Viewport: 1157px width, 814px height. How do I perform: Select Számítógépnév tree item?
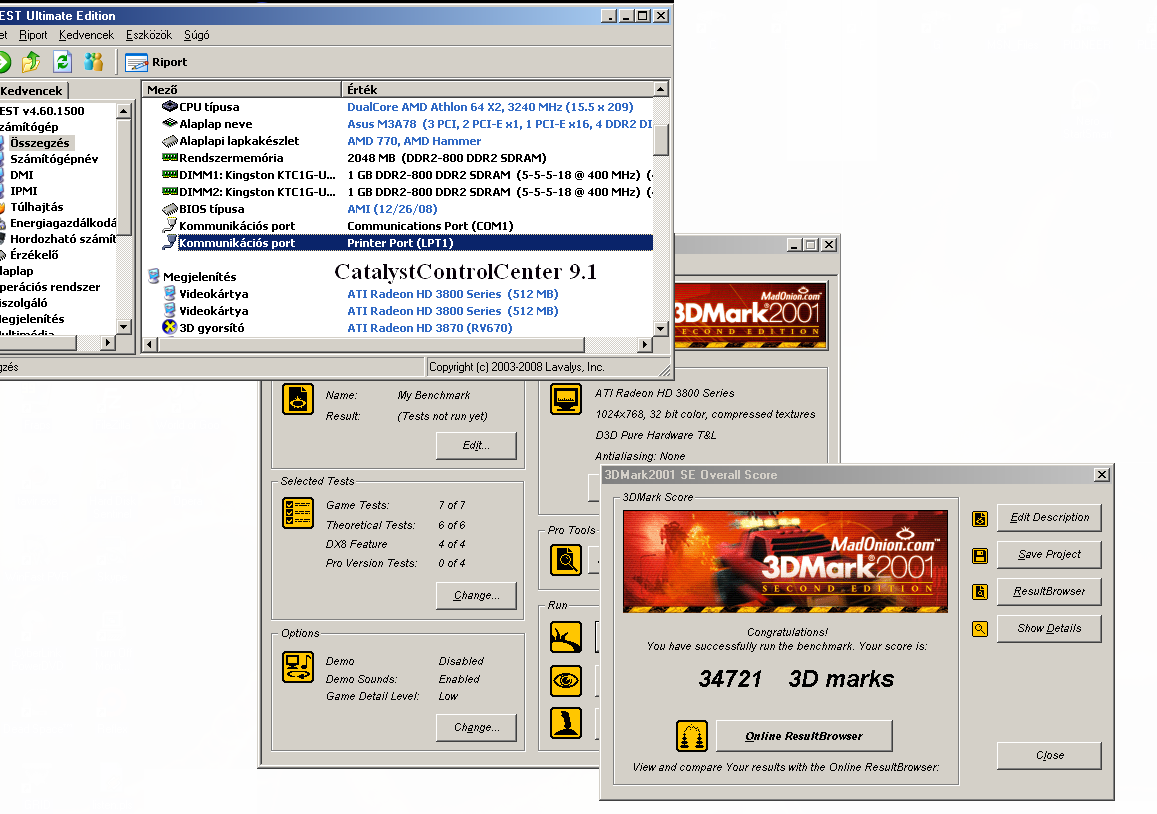coord(54,159)
